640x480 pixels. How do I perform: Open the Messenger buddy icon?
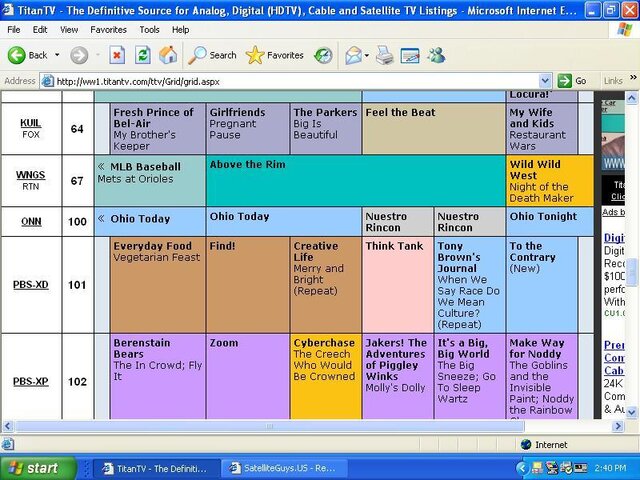click(x=436, y=55)
